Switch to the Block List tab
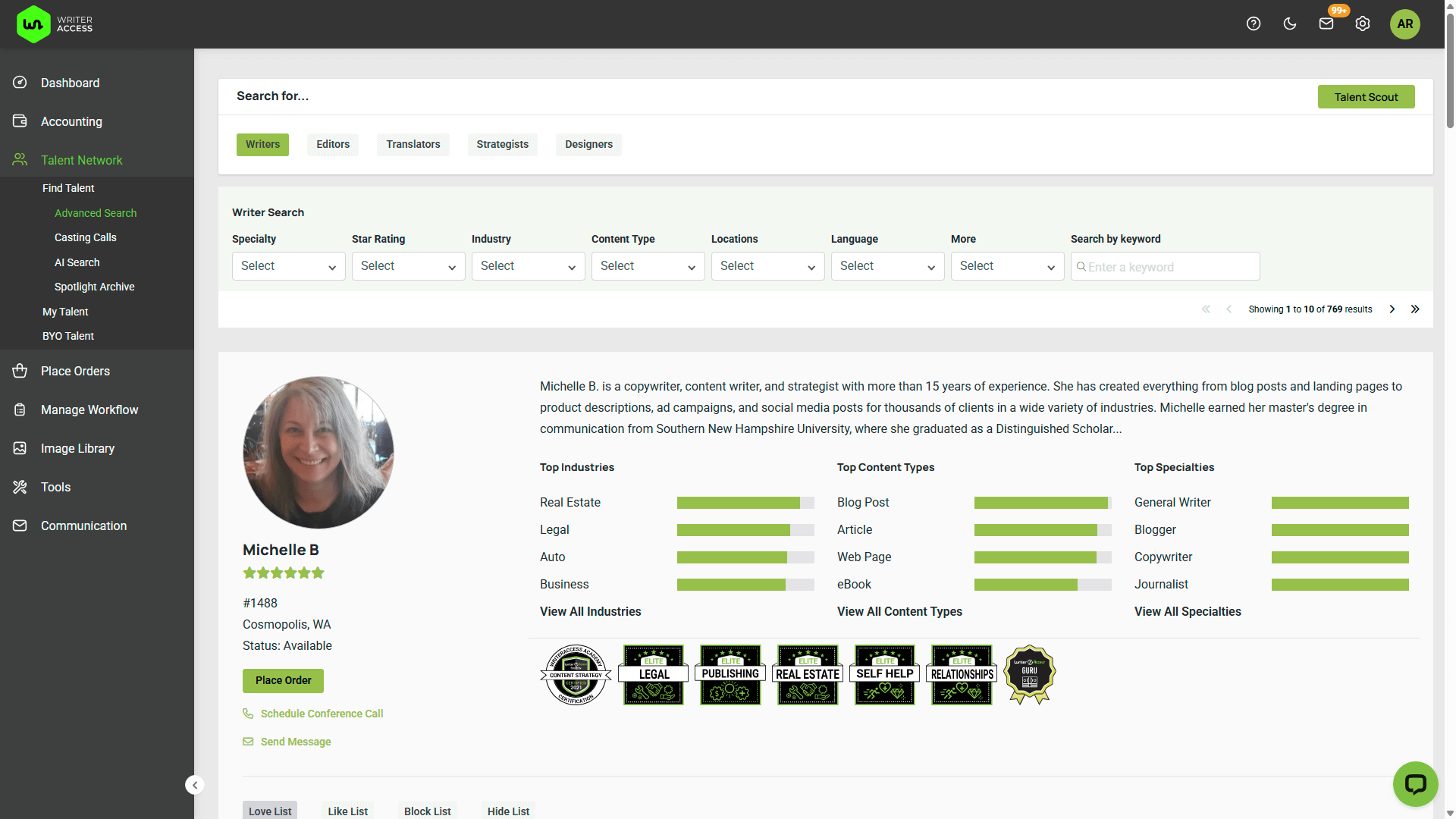This screenshot has width=1456, height=819. coord(427,811)
